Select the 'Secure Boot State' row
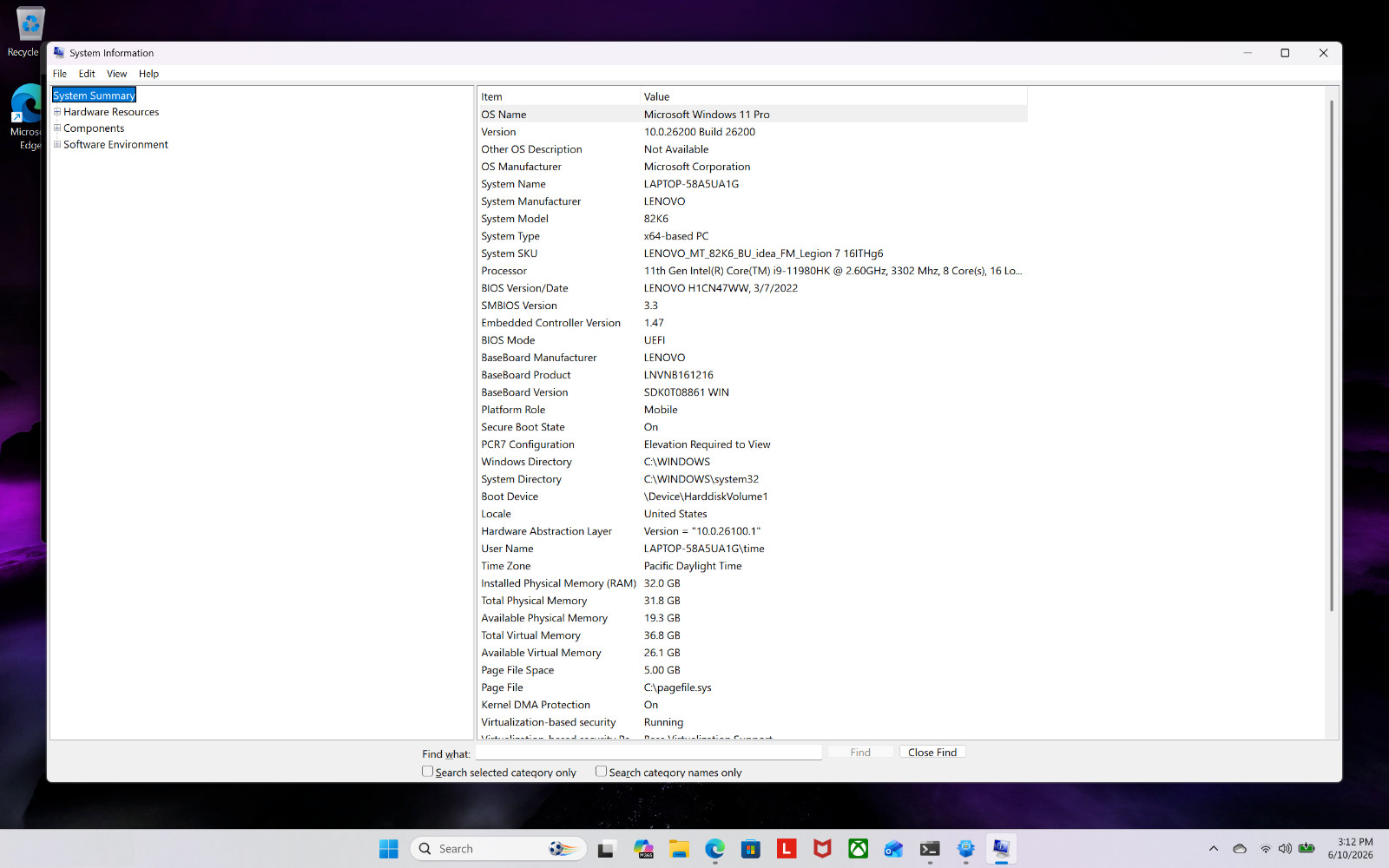Image resolution: width=1389 pixels, height=868 pixels. (x=752, y=427)
